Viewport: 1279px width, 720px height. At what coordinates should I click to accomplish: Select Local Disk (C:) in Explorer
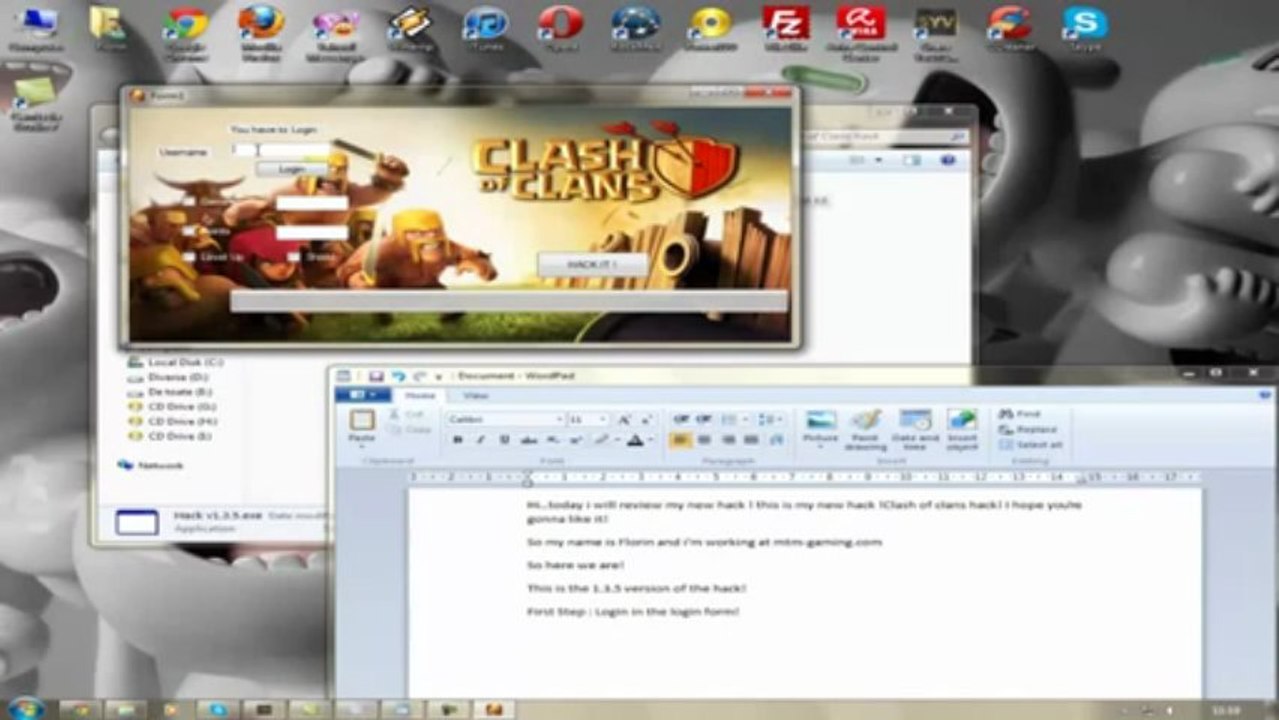[175, 362]
